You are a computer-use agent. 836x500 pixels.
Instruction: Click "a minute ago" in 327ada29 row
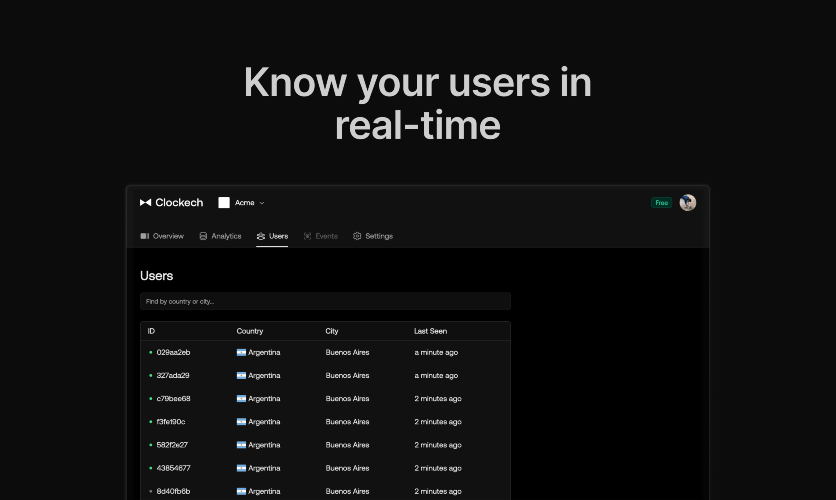[436, 375]
